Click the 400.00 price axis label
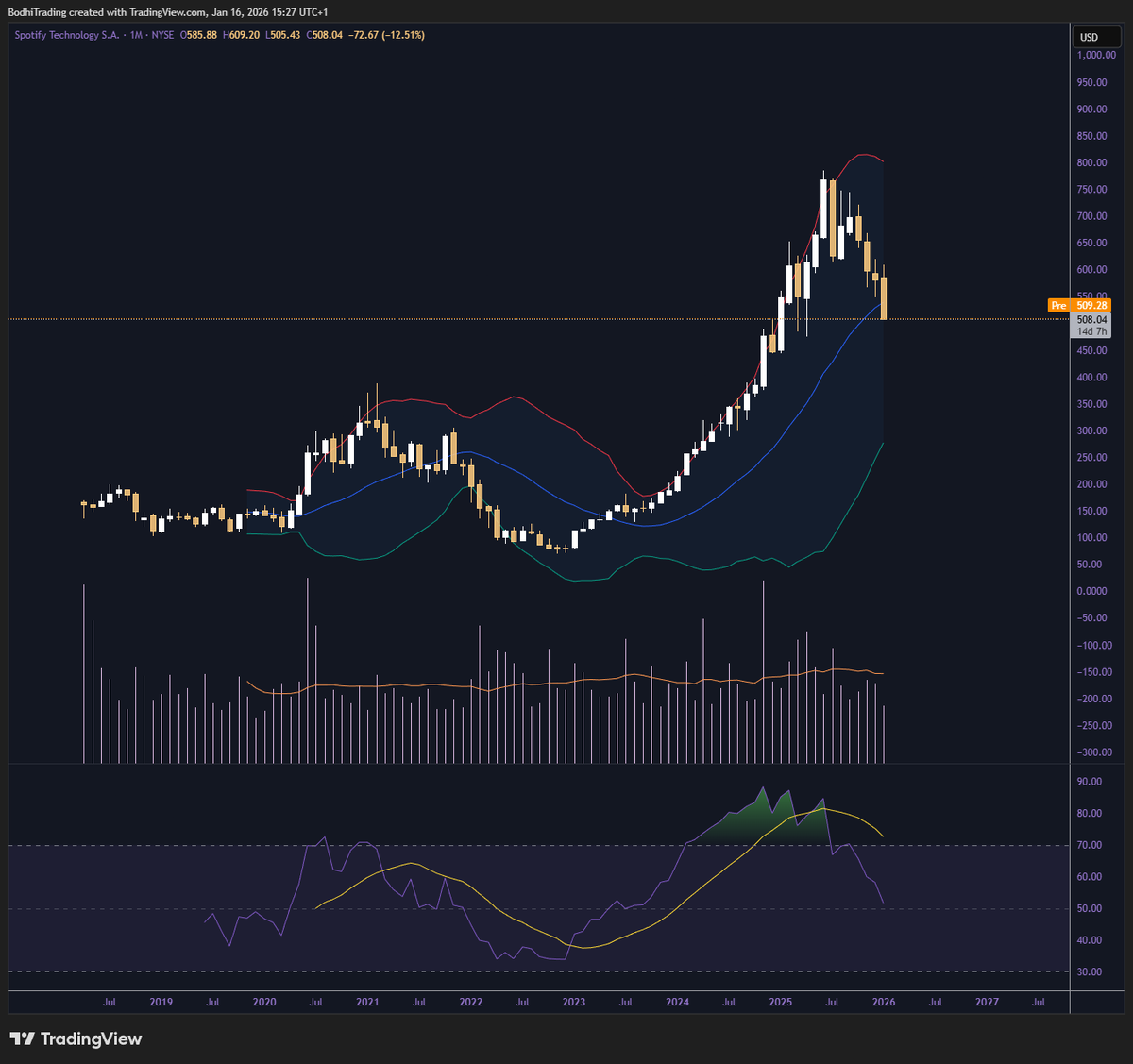The height and width of the screenshot is (1064, 1133). tap(1092, 378)
